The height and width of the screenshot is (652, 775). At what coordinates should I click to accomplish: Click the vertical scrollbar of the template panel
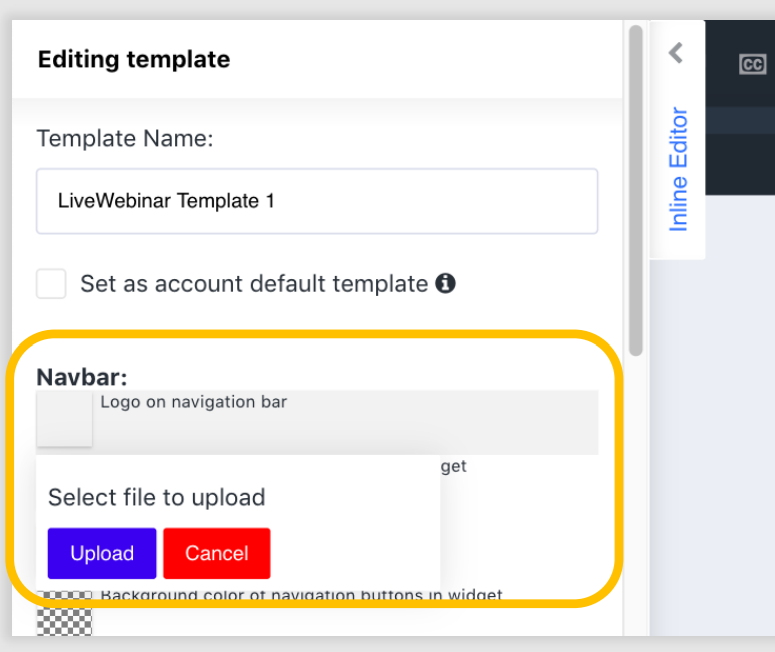tap(635, 190)
